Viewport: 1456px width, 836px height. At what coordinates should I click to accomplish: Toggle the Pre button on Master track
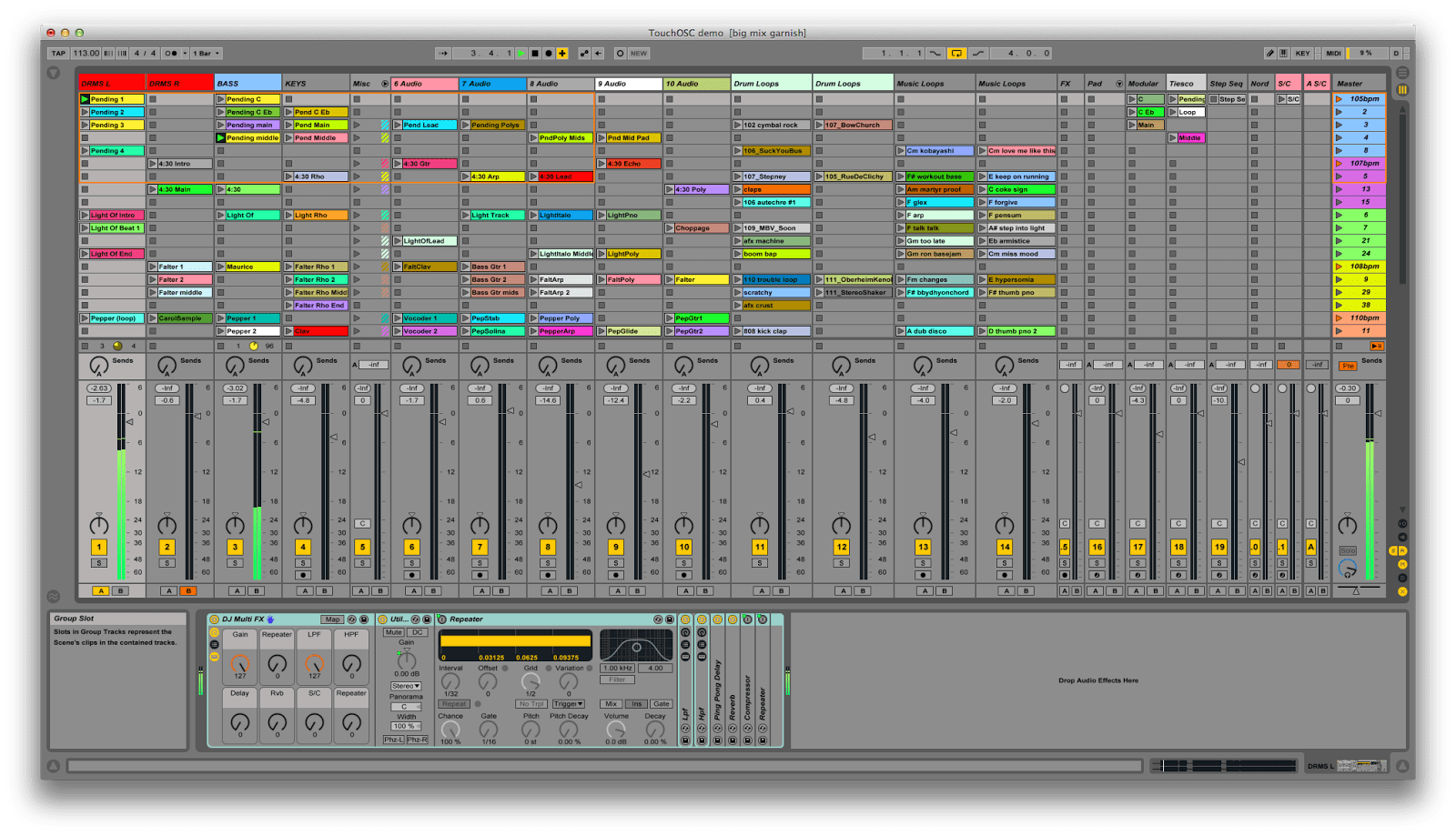pos(1348,366)
